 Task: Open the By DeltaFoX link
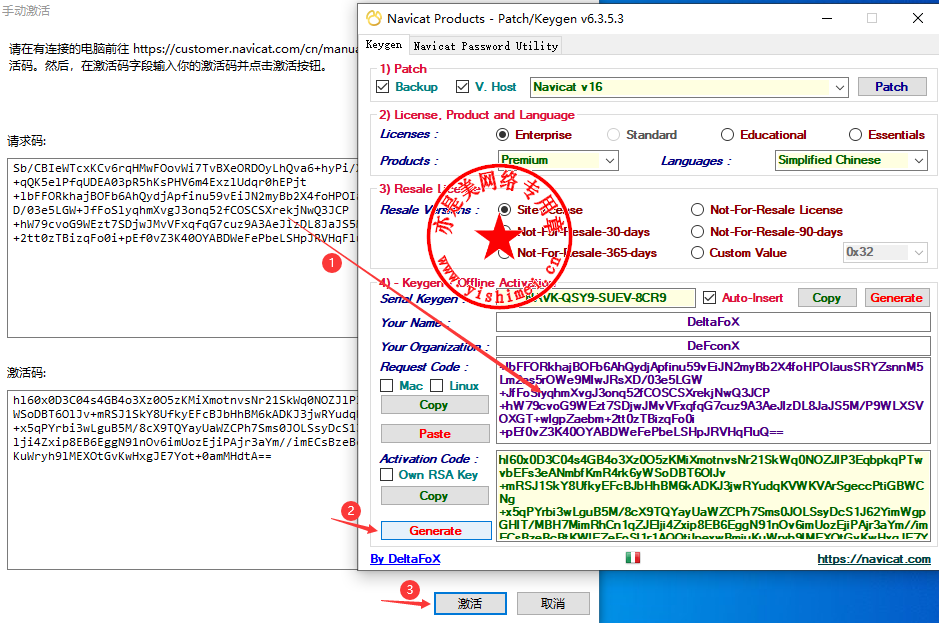(x=405, y=559)
